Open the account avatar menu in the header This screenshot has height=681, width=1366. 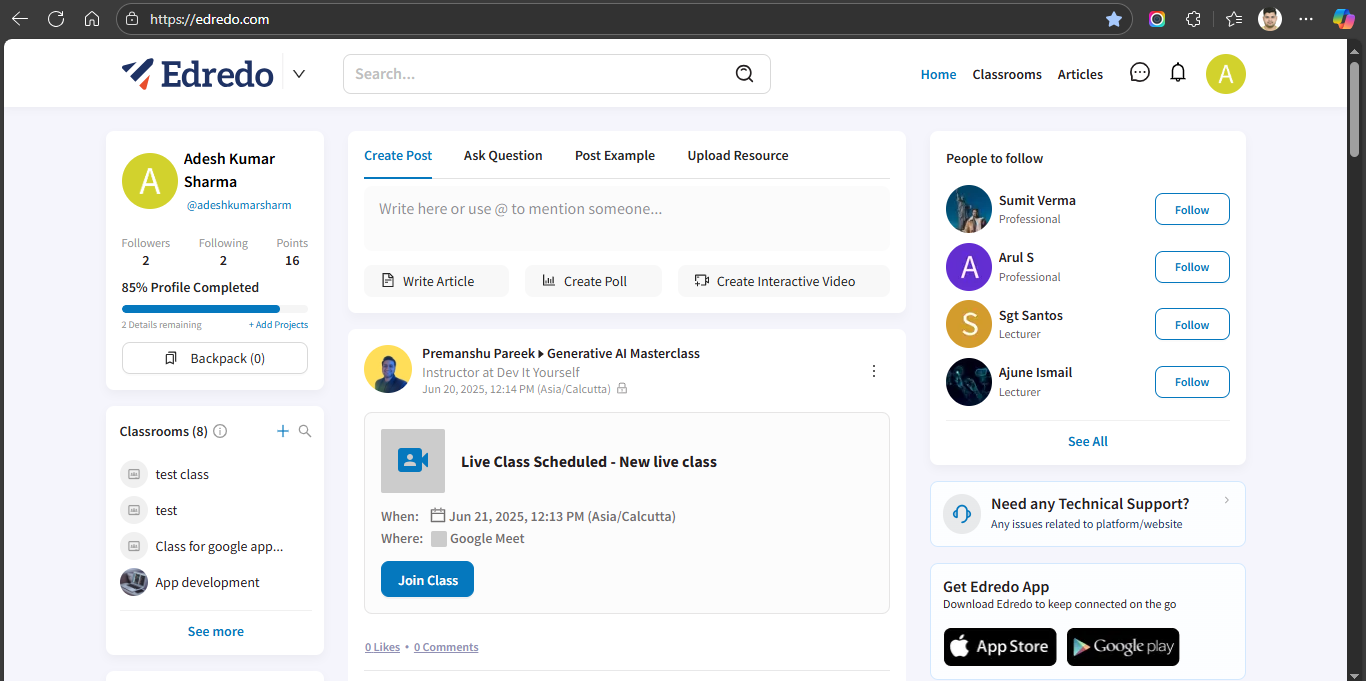tap(1226, 74)
